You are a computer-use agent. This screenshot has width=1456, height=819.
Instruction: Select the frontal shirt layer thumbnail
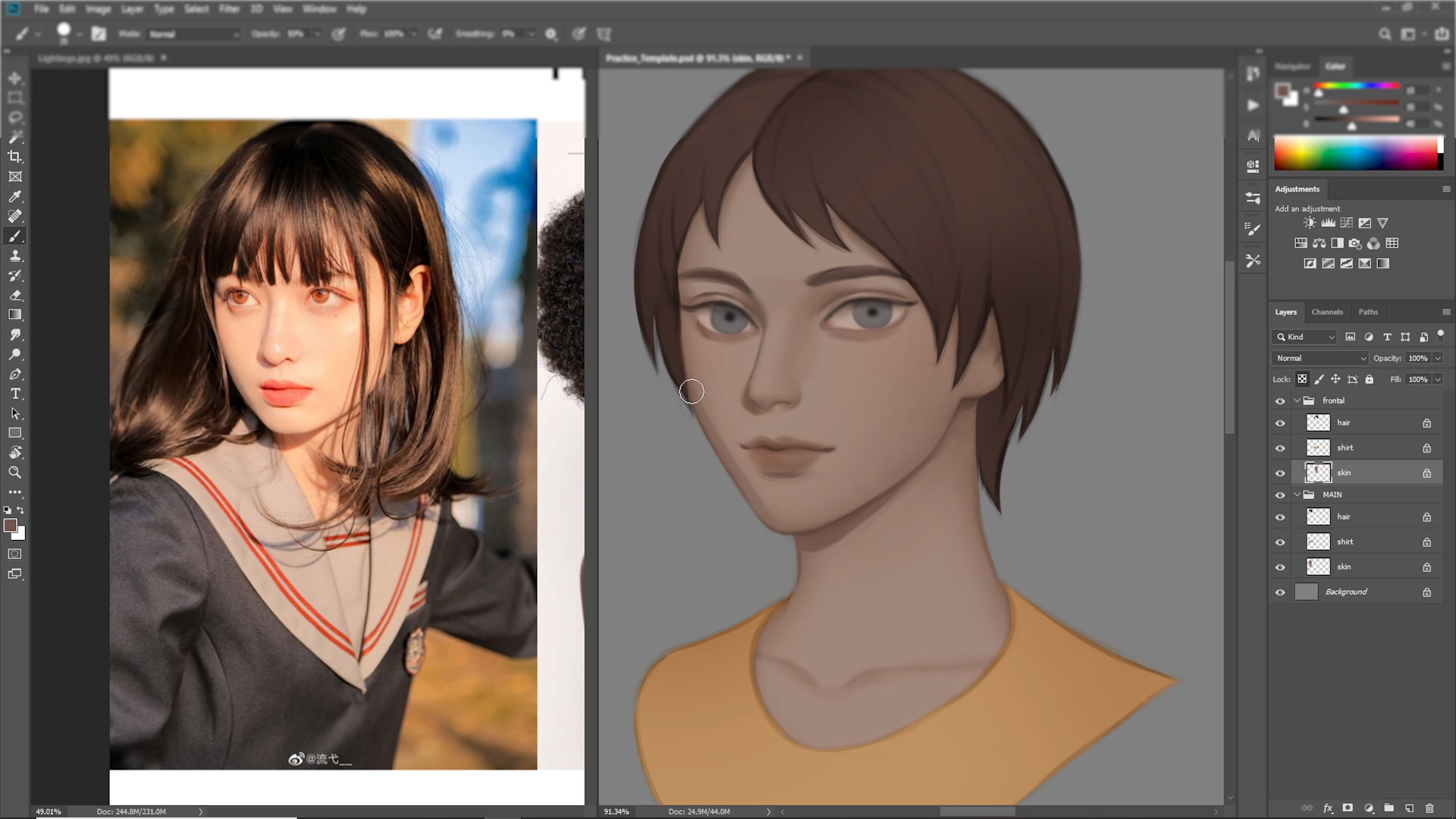pos(1318,447)
